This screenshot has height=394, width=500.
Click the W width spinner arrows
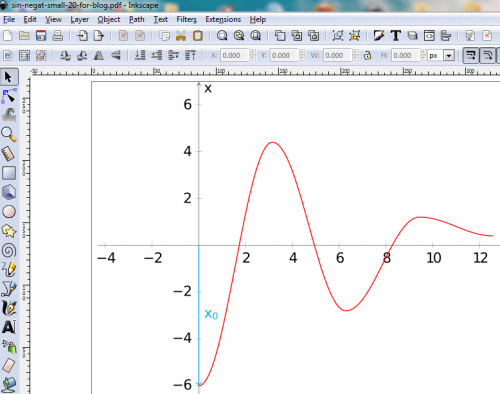(x=355, y=55)
